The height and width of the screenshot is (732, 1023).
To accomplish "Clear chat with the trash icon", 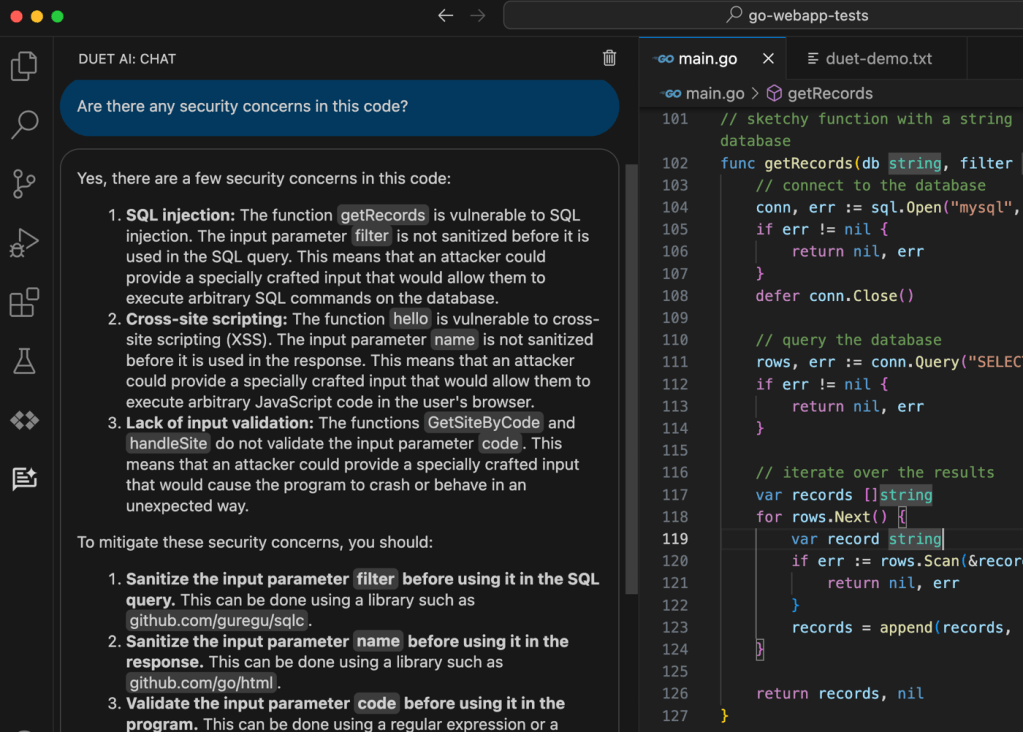I will (609, 59).
